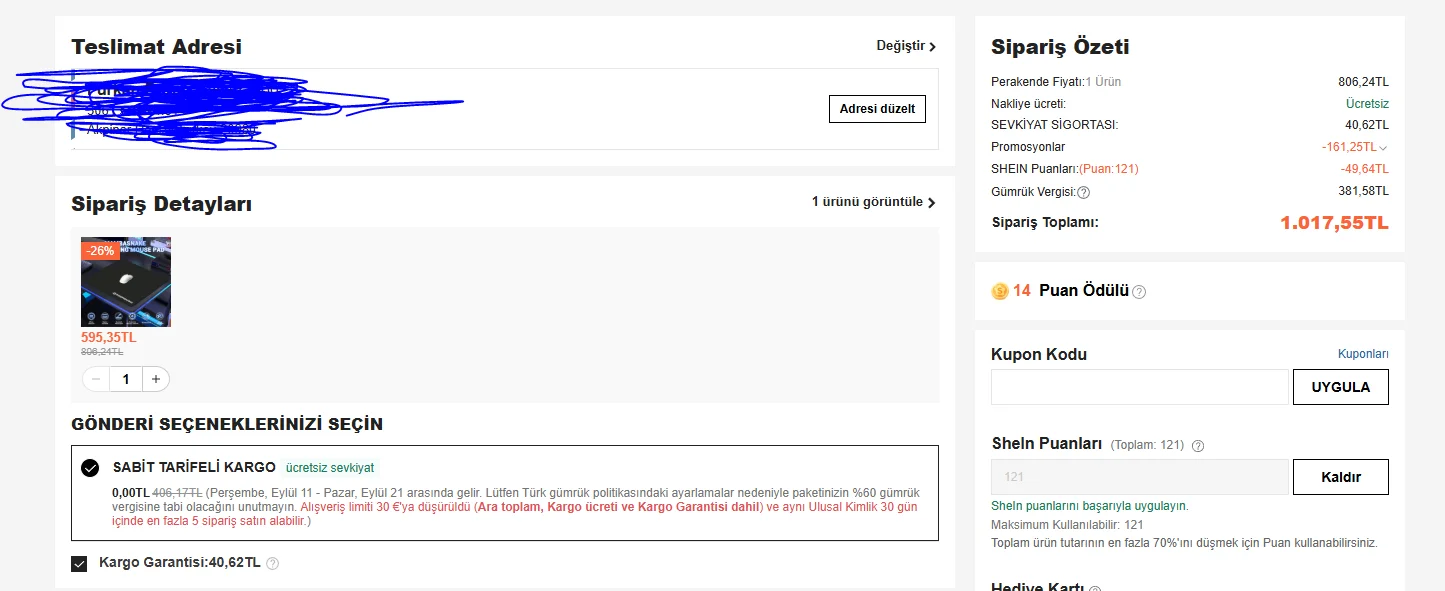Click the 'ücretsiz sevkiyat' label
Screen dimensions: 1445x591
(330, 467)
